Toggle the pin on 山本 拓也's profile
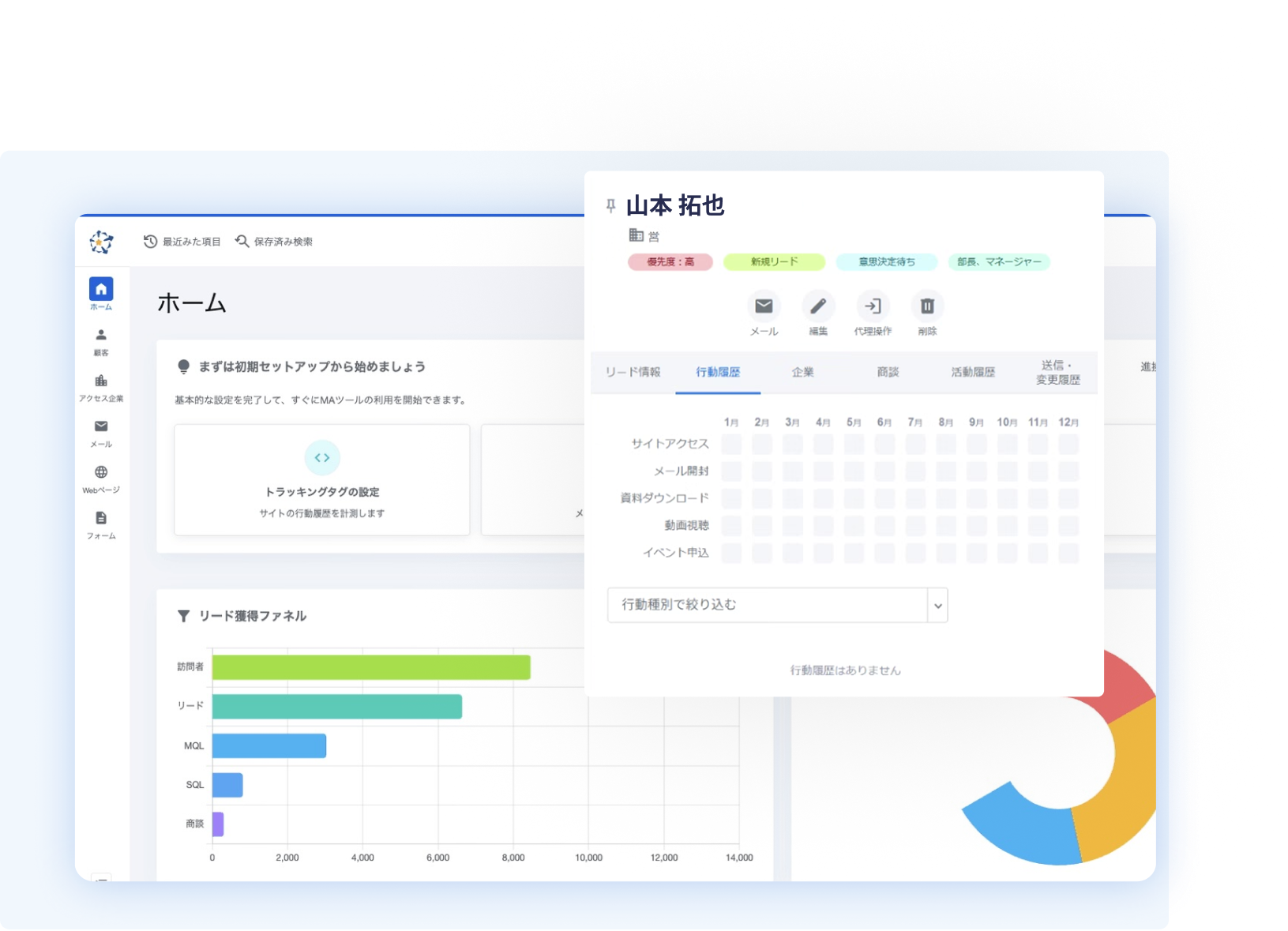The width and height of the screenshot is (1288, 931). point(610,204)
